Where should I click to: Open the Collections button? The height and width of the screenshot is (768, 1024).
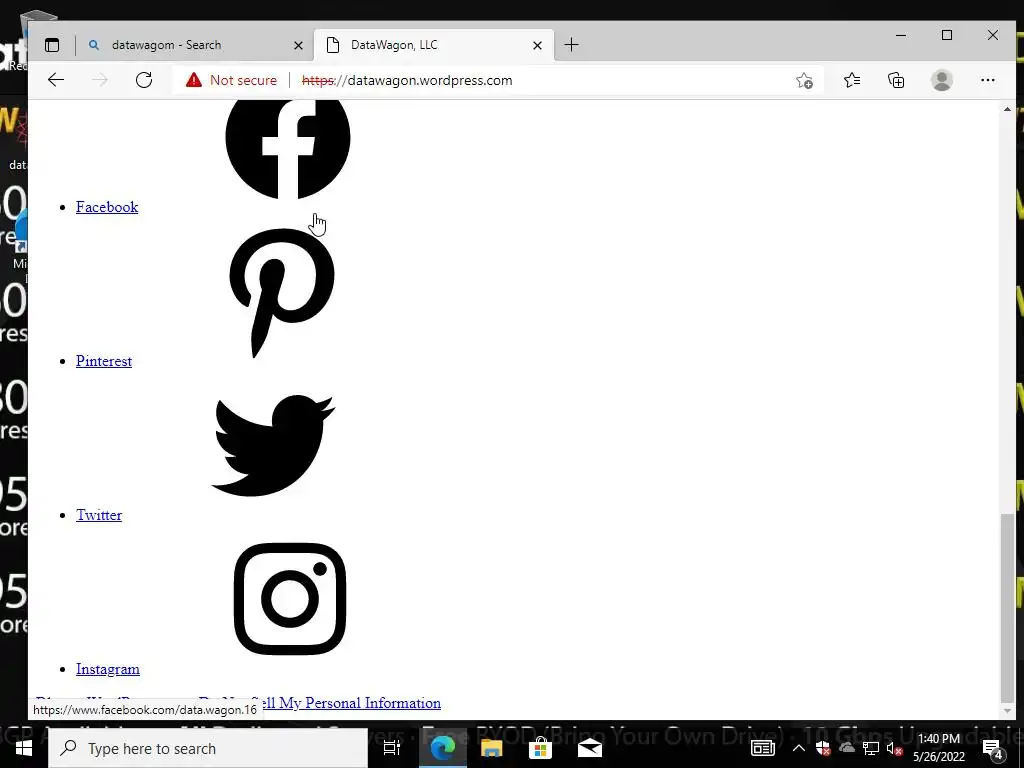(896, 80)
